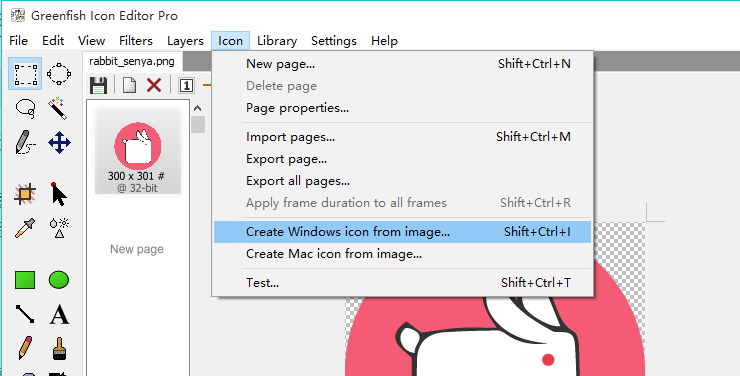Select the Hot Spot pointer tool
The image size is (740, 376).
pos(59,194)
